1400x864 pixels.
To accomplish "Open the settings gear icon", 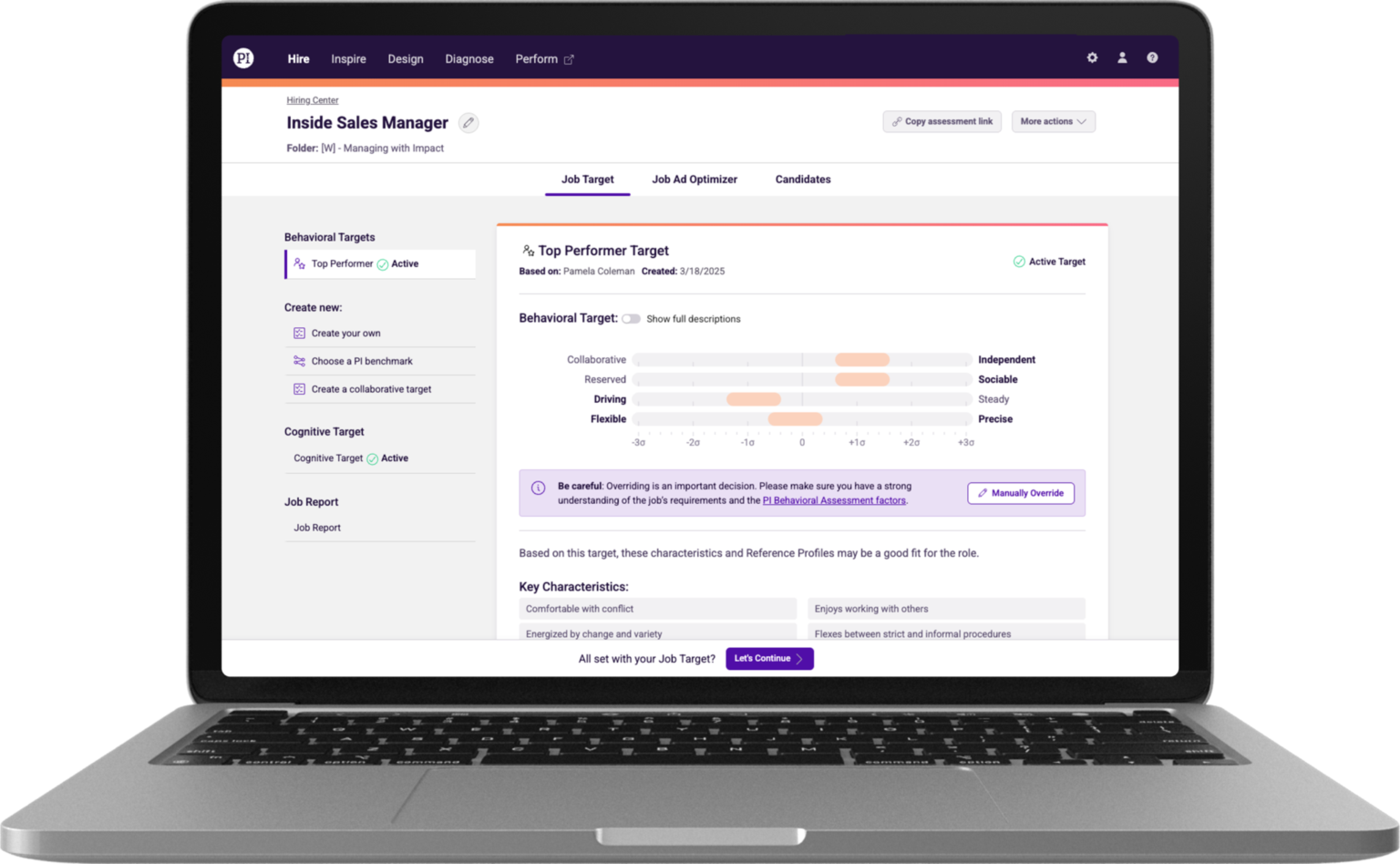I will pos(1091,57).
